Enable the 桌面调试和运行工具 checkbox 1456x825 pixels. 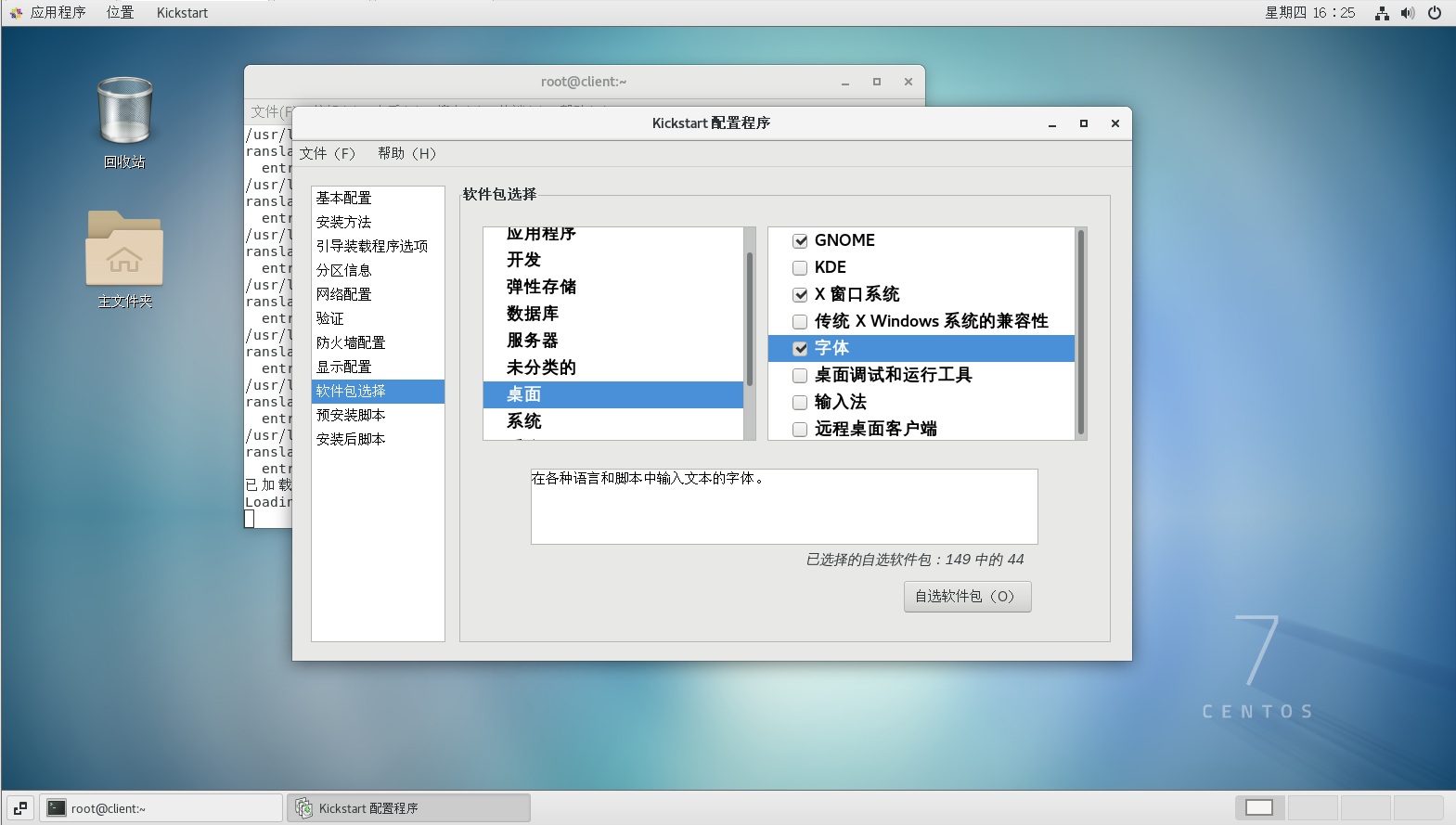tap(800, 376)
